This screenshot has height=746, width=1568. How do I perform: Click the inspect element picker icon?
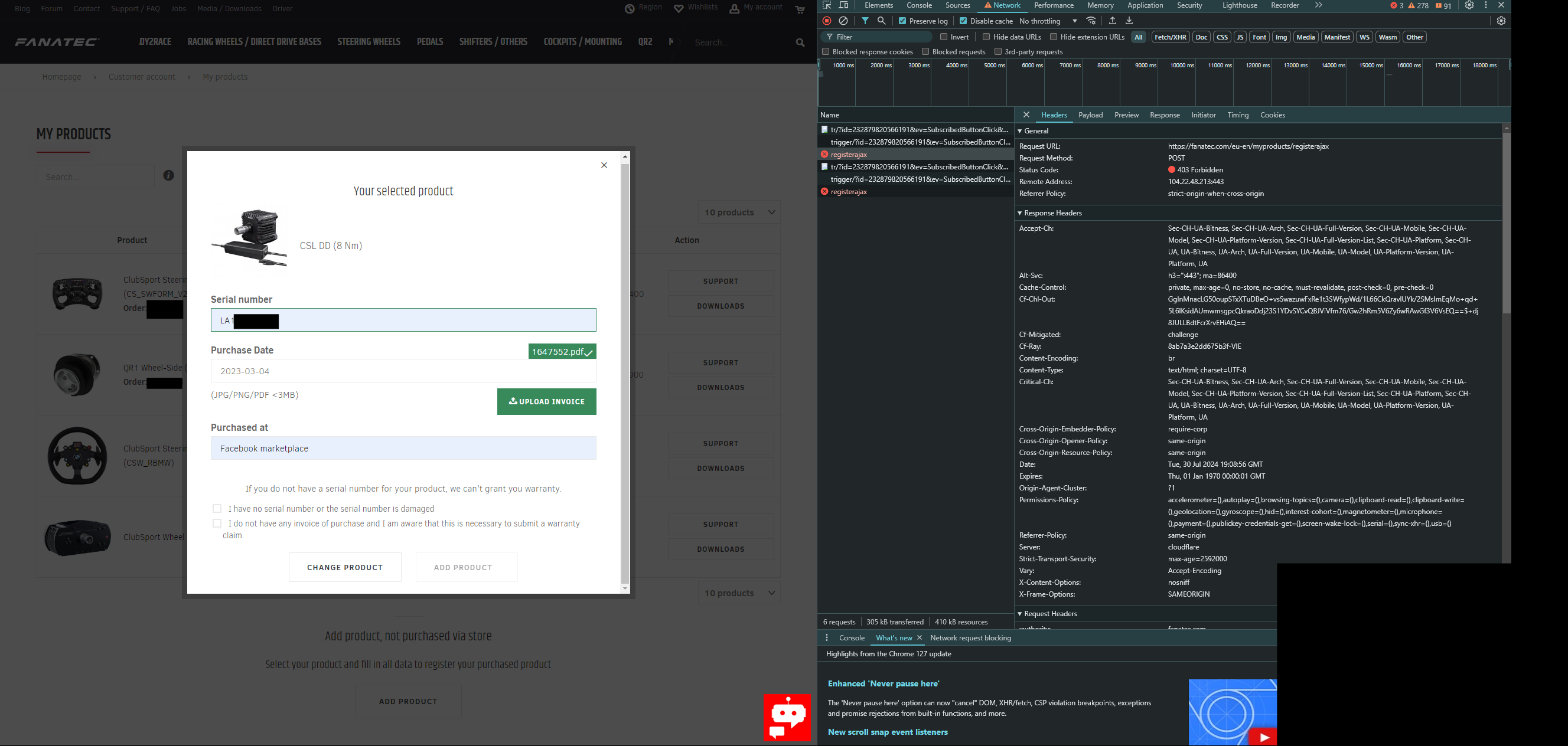pyautogui.click(x=827, y=5)
